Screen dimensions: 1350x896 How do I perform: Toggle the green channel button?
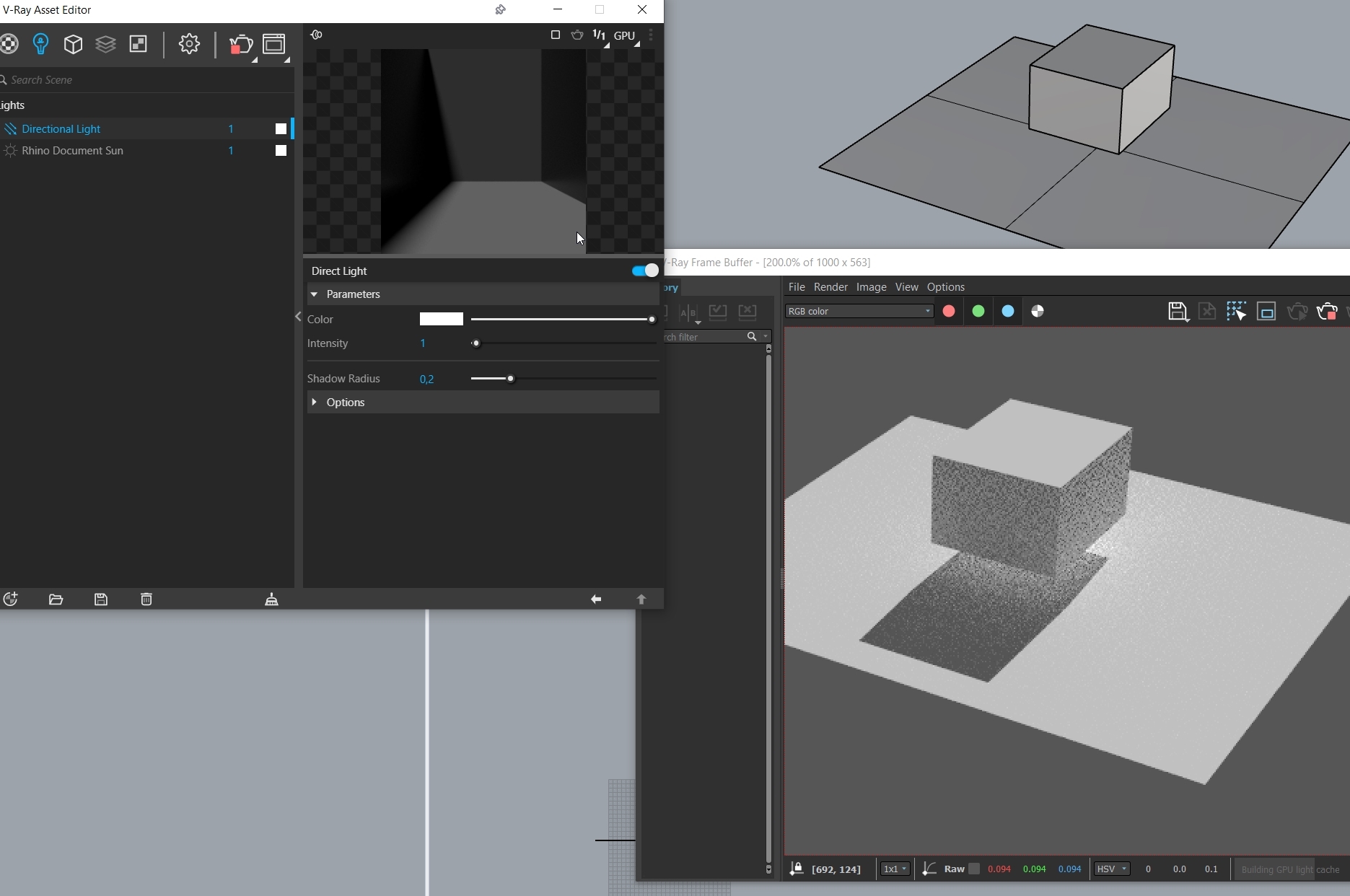978,312
